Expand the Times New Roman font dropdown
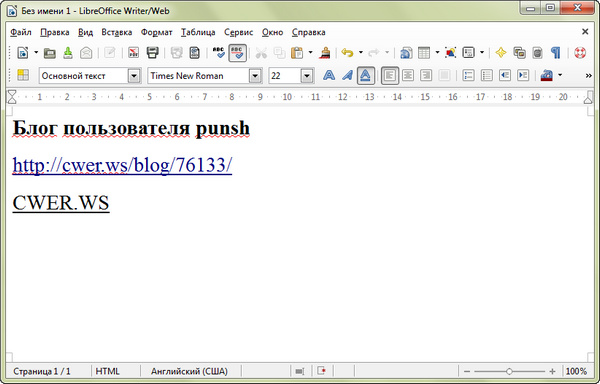Viewport: 600px width, 384px height. tap(255, 76)
